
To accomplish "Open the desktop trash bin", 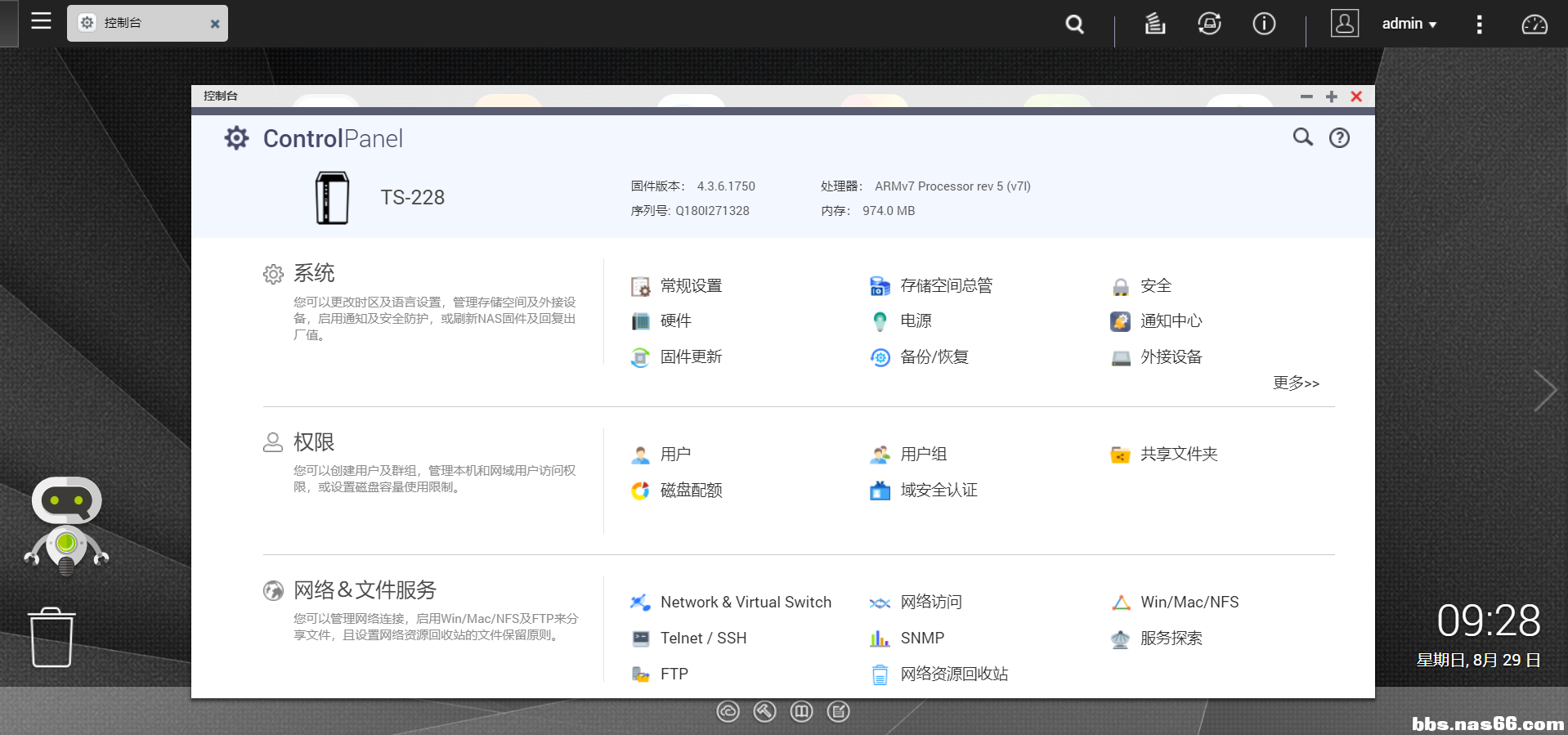I will (x=52, y=638).
